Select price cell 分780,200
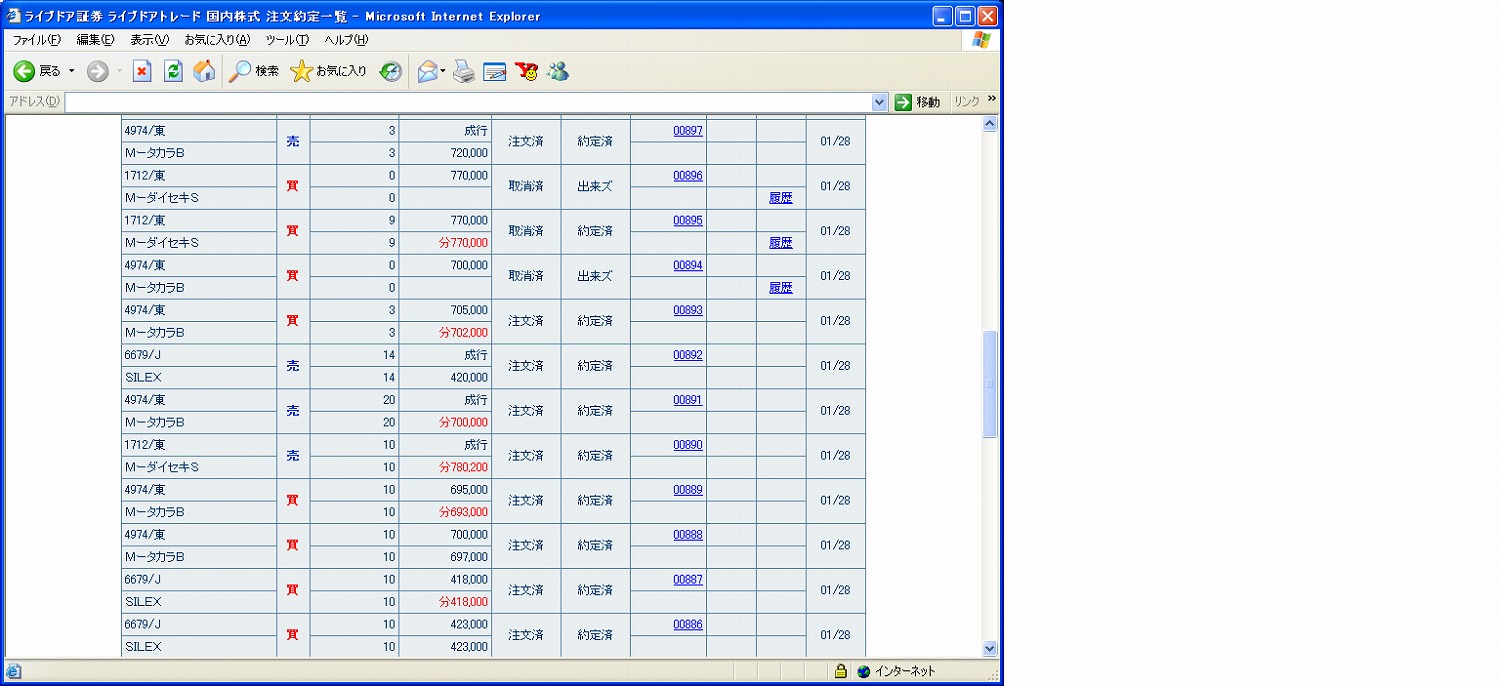The image size is (1500, 686). 464,467
